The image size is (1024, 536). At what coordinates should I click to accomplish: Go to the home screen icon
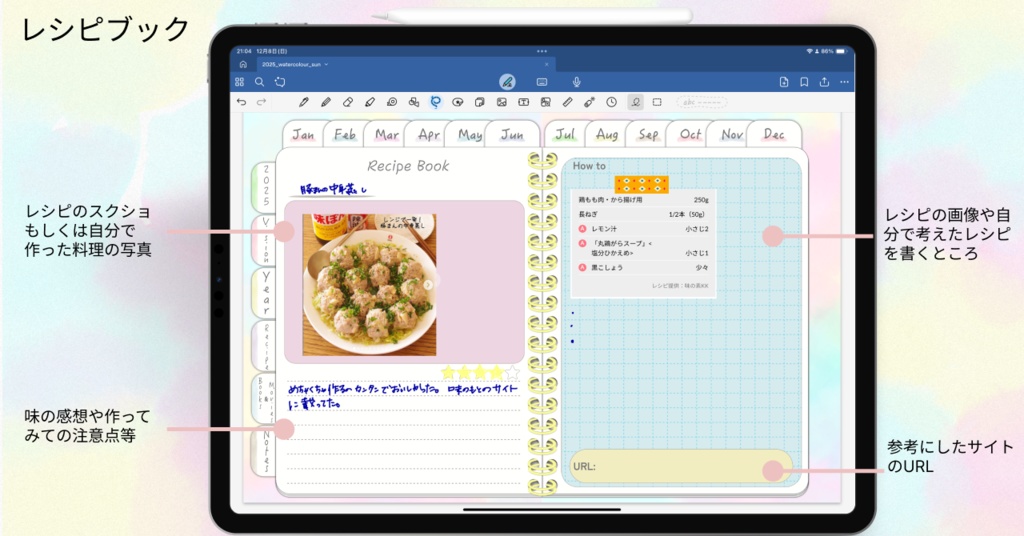pyautogui.click(x=243, y=65)
